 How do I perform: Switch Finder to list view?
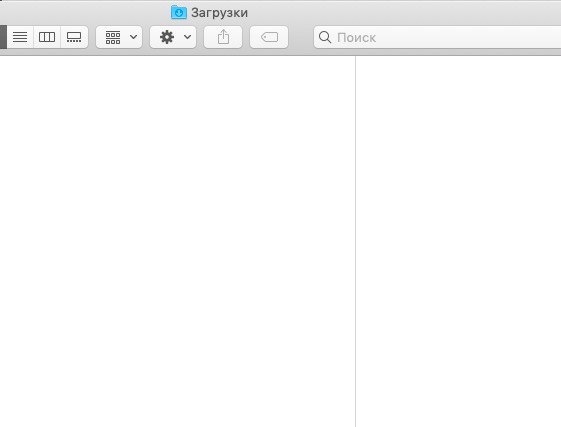pyautogui.click(x=20, y=37)
